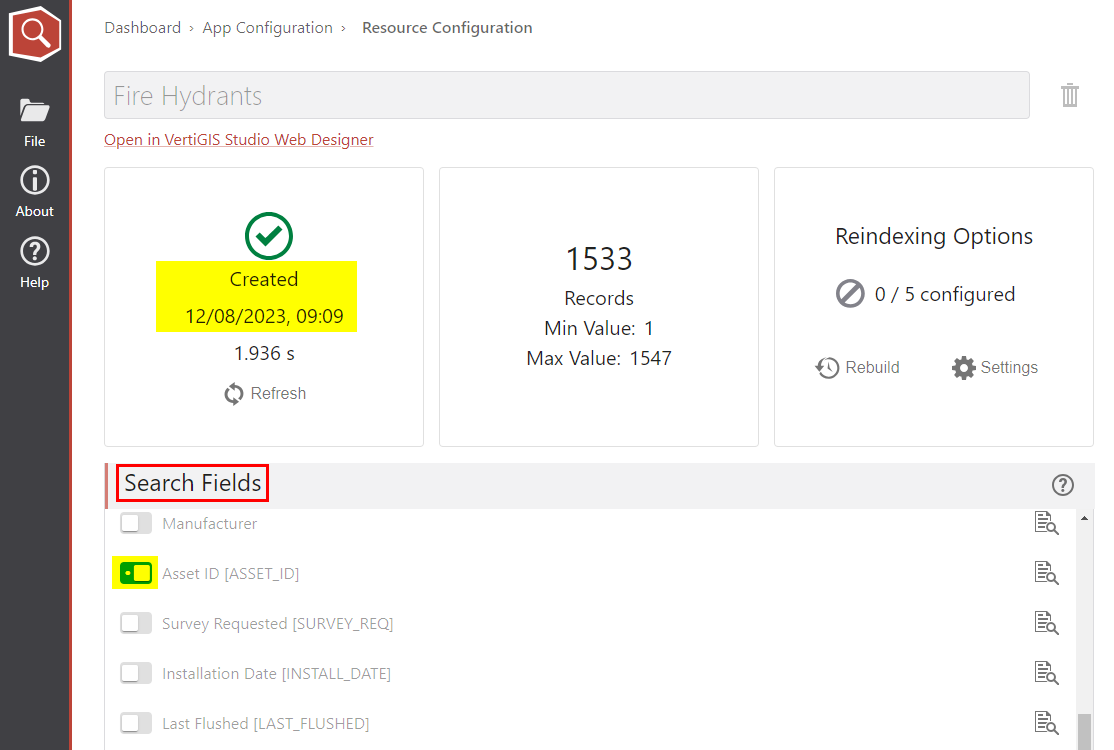This screenshot has width=1114, height=750.
Task: Refresh the index status
Action: click(x=264, y=393)
